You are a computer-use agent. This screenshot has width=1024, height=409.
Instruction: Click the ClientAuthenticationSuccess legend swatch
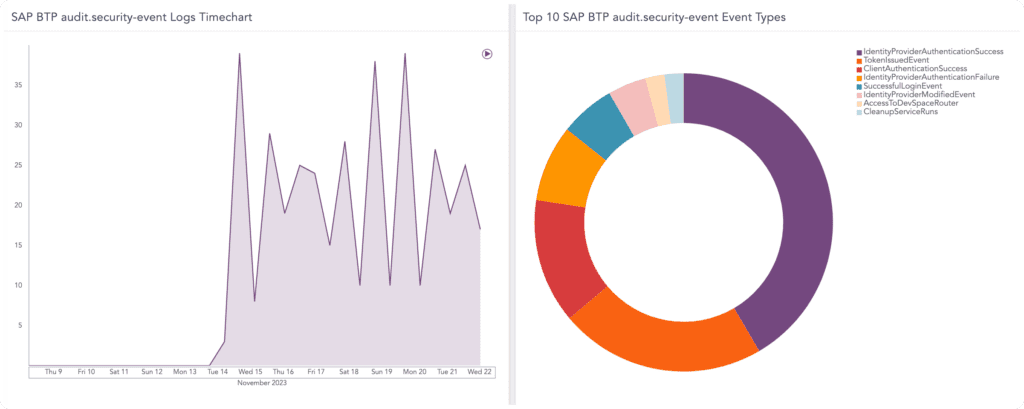[859, 69]
